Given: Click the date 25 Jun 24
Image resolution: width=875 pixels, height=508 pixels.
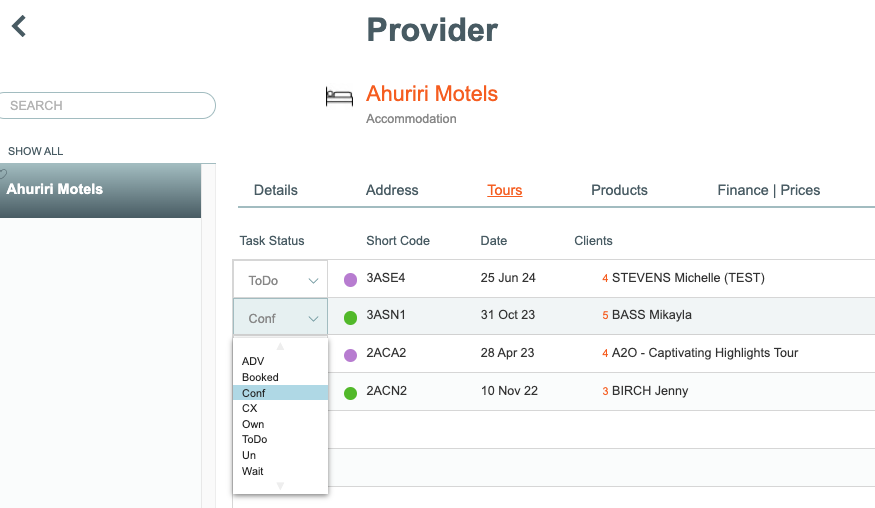Looking at the screenshot, I should [508, 277].
